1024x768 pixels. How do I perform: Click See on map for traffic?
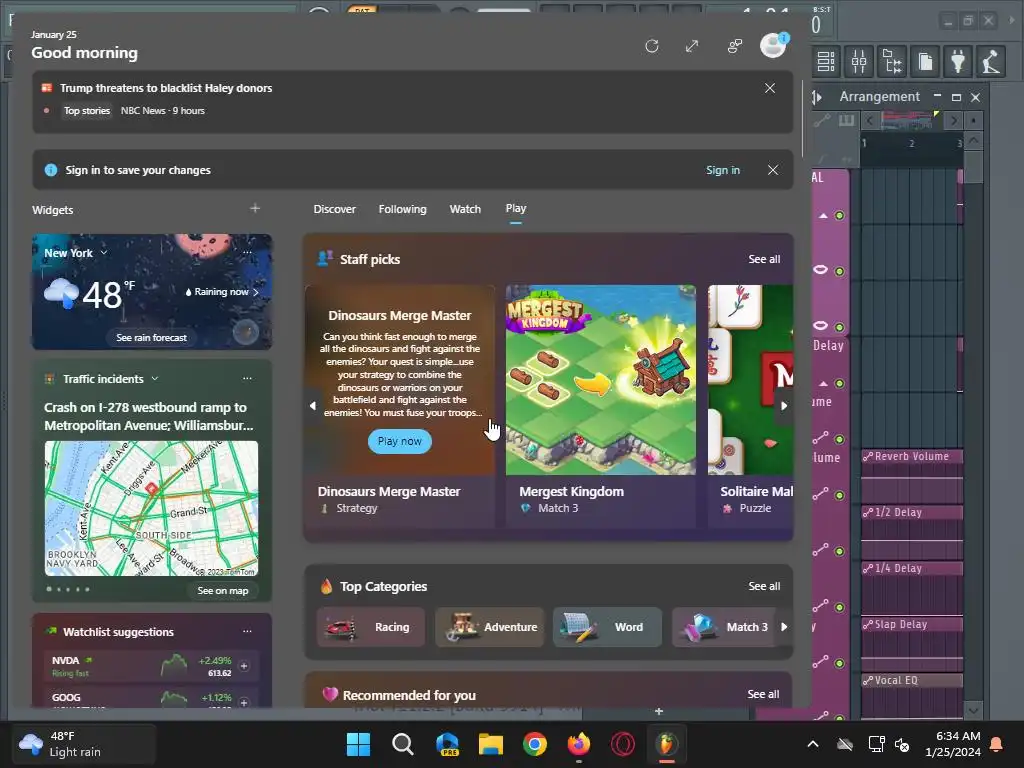point(223,590)
